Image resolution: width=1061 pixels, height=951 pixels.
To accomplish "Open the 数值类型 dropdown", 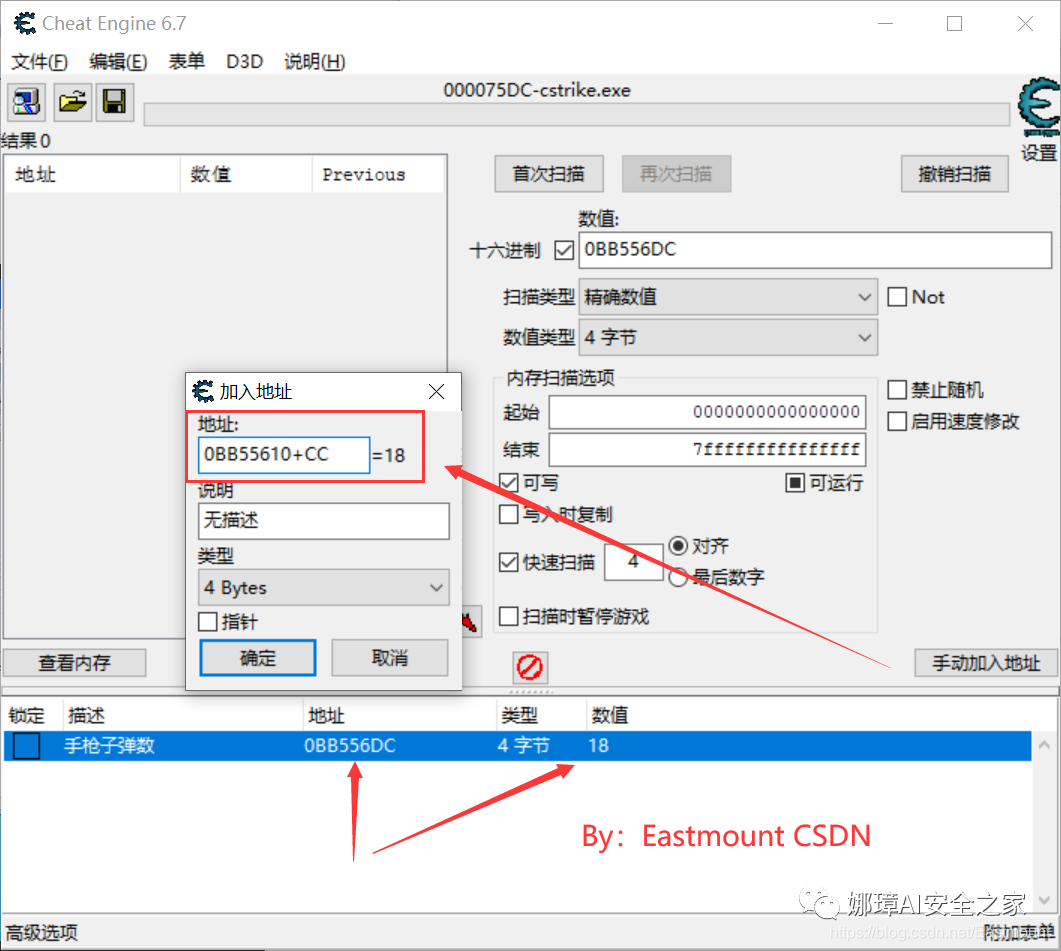I will [x=728, y=337].
